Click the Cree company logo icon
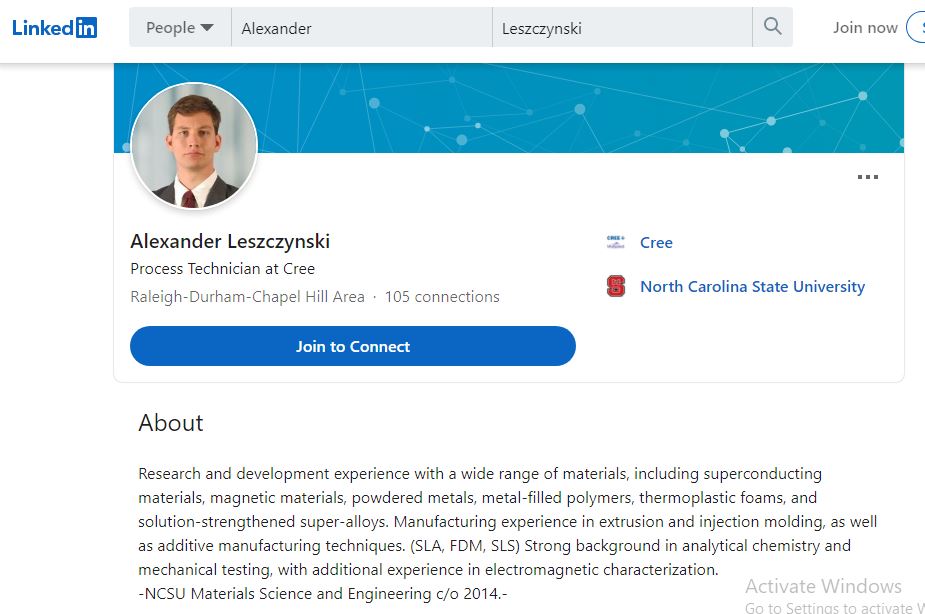Screen dimensions: 925x614 pyautogui.click(x=615, y=242)
